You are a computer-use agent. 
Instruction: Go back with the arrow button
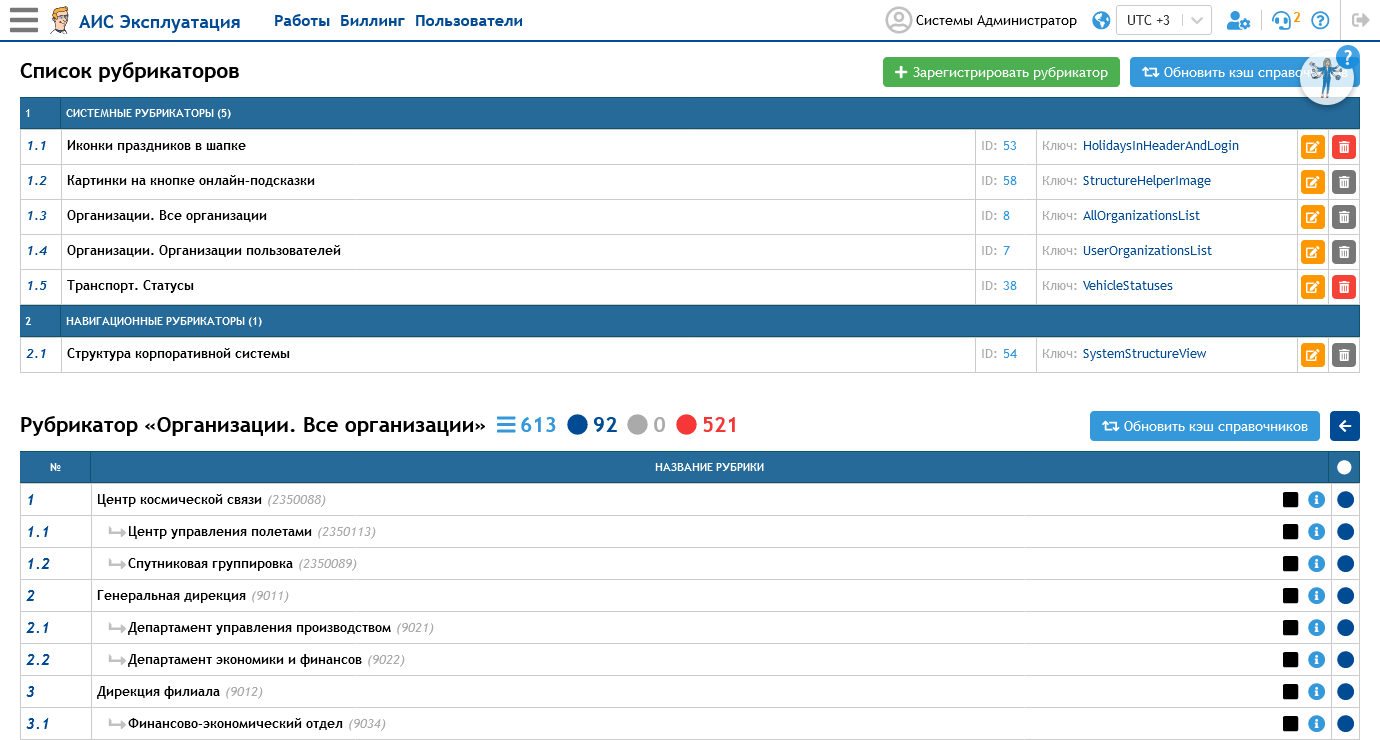coord(1345,426)
